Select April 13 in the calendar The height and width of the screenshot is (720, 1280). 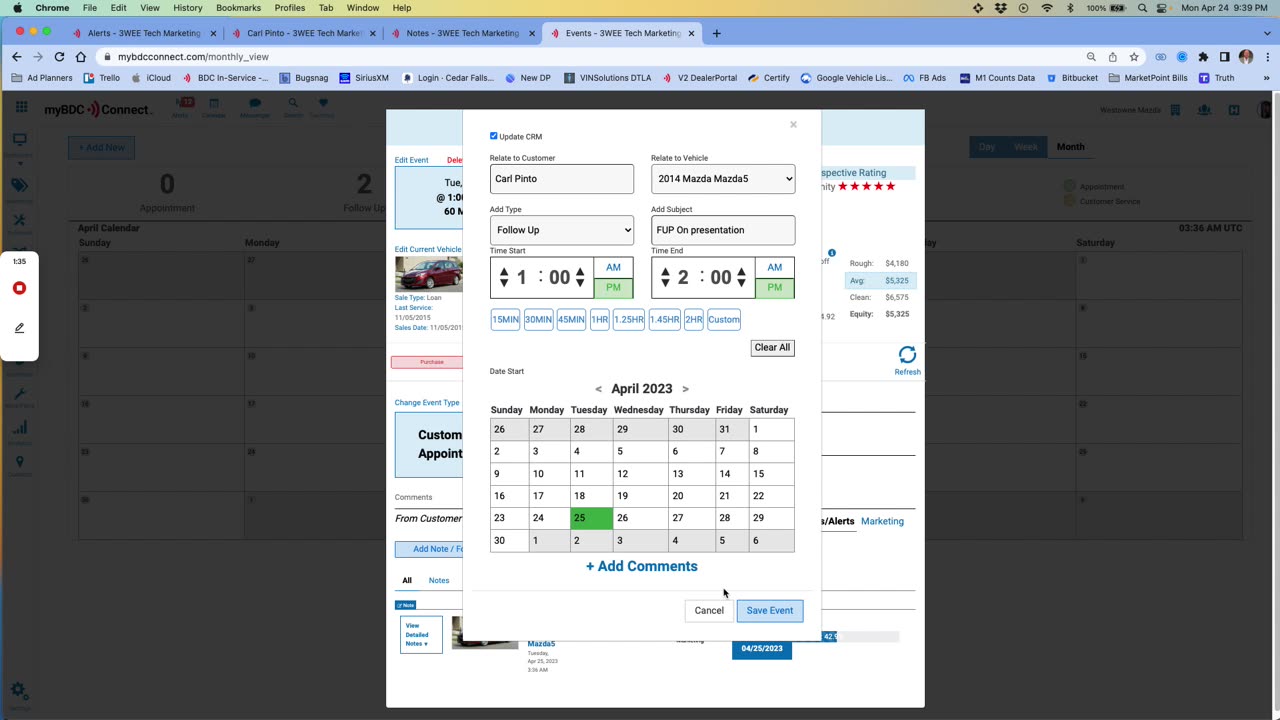[691, 474]
